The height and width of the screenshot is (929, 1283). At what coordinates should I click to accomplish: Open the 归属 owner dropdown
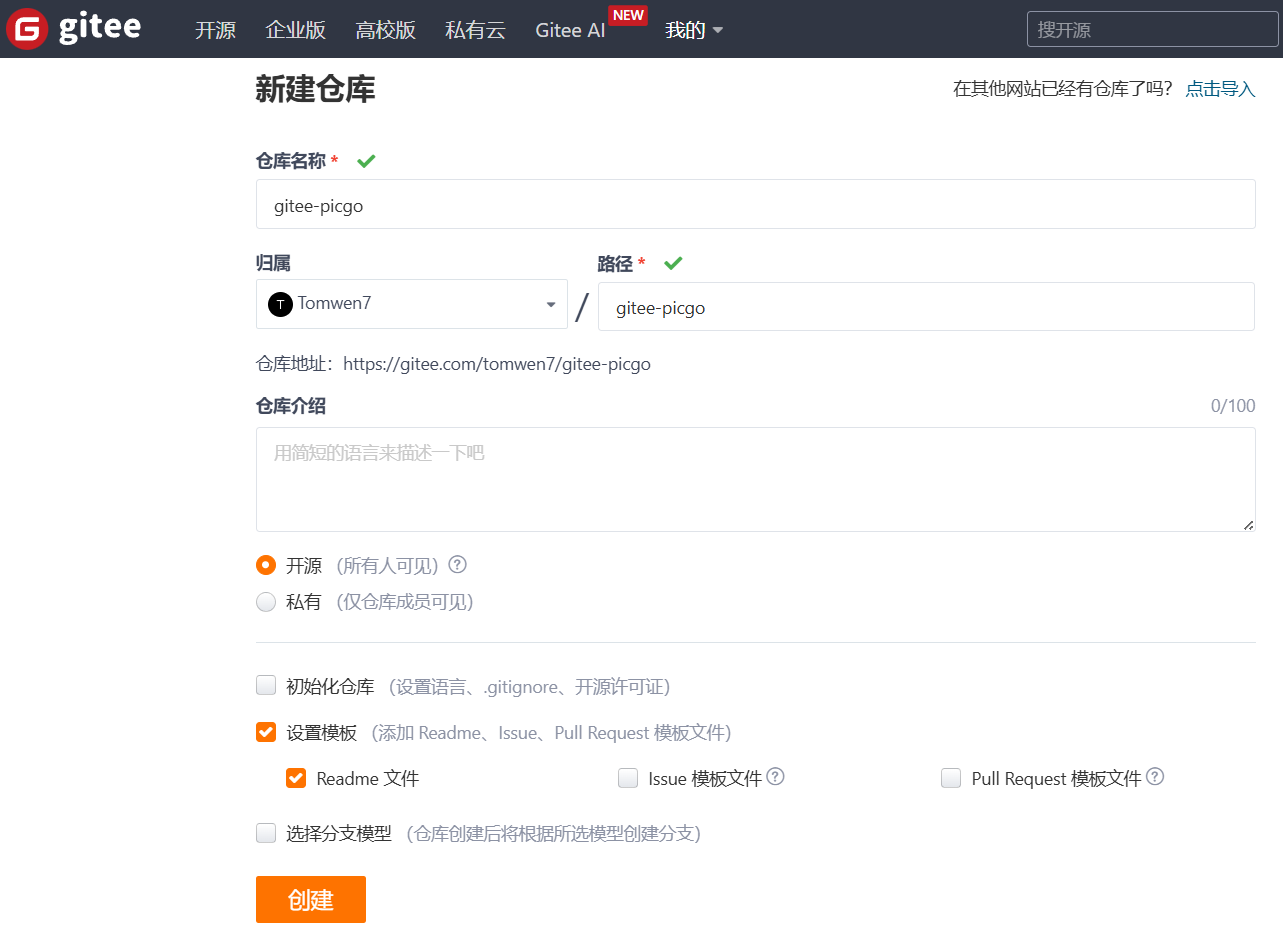(x=549, y=304)
